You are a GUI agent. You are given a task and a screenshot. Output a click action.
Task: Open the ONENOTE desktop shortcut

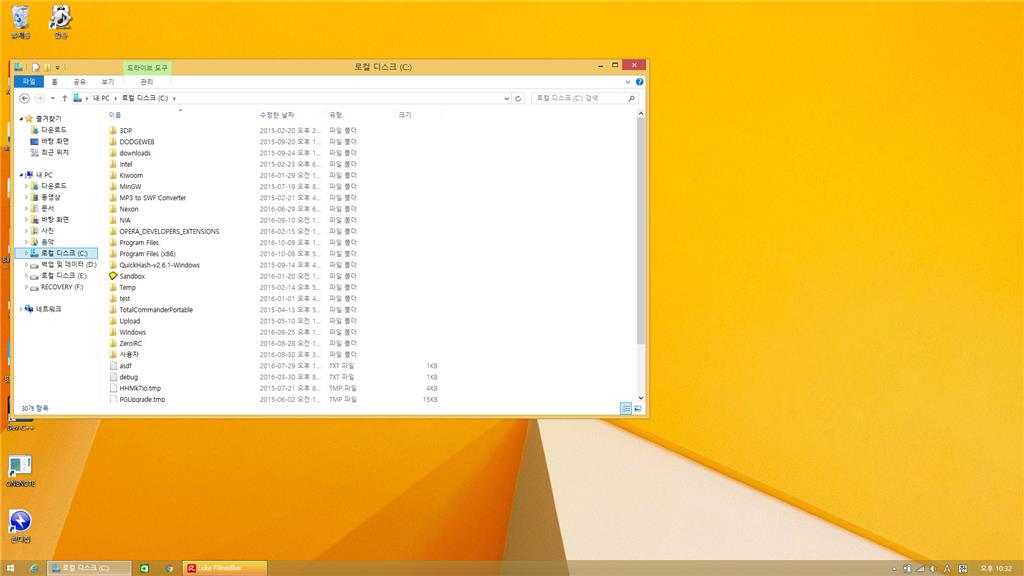(x=20, y=471)
